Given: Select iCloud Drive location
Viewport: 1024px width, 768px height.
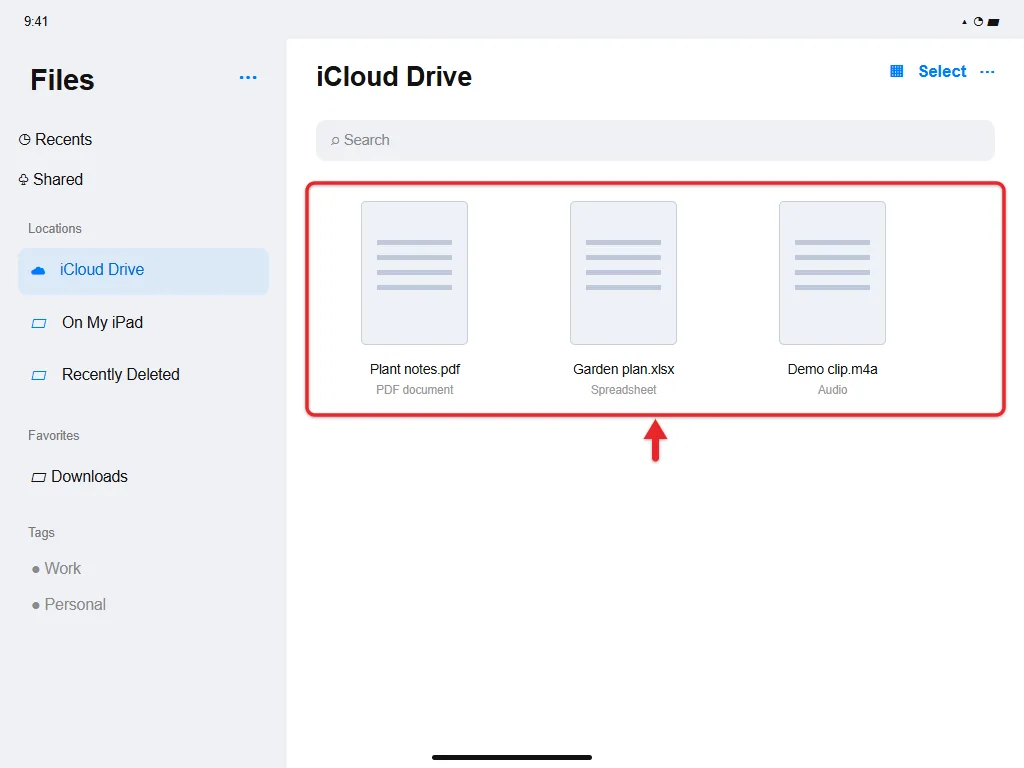Looking at the screenshot, I should pos(143,270).
